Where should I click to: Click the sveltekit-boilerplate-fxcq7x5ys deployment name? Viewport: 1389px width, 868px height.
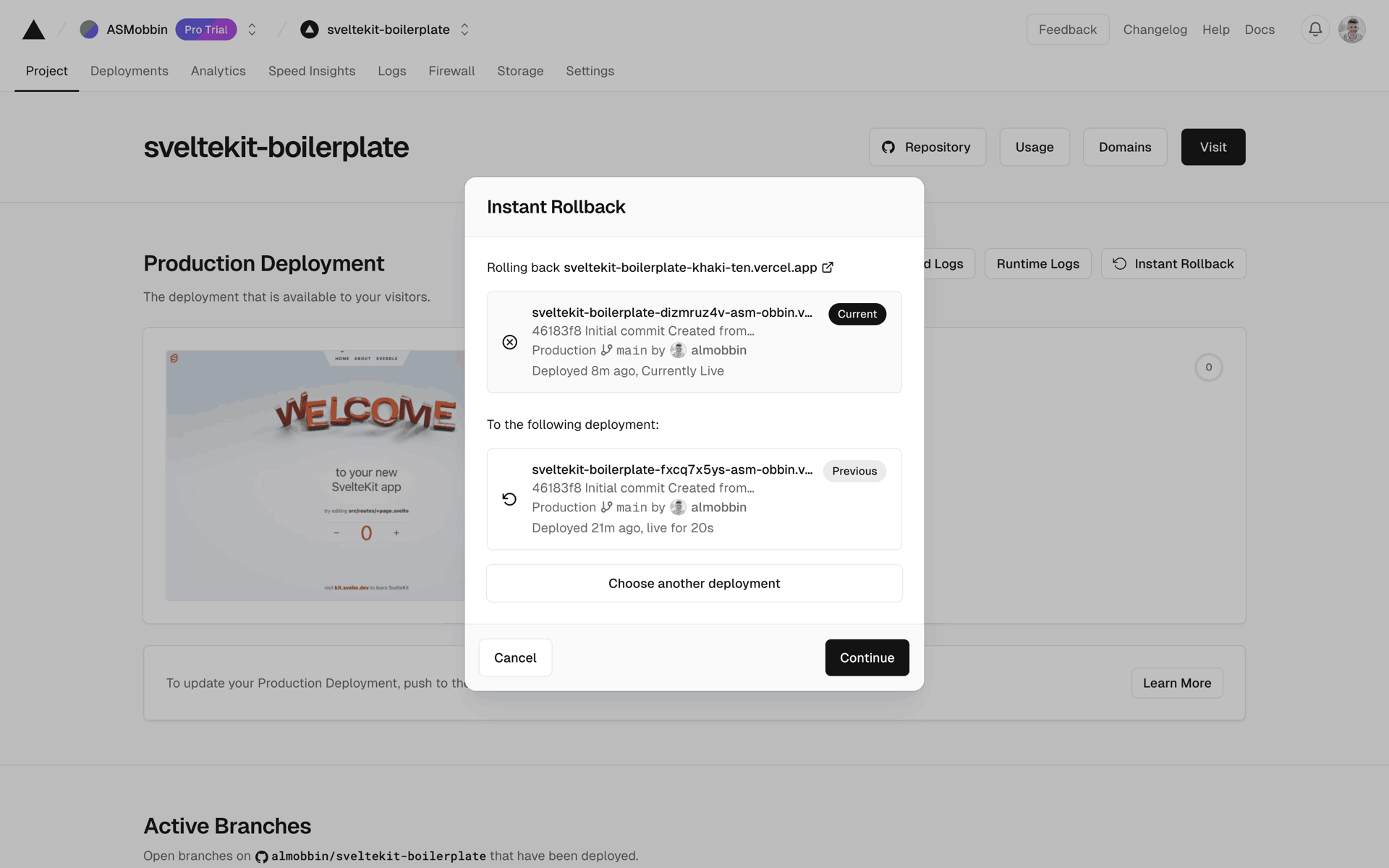[672, 469]
